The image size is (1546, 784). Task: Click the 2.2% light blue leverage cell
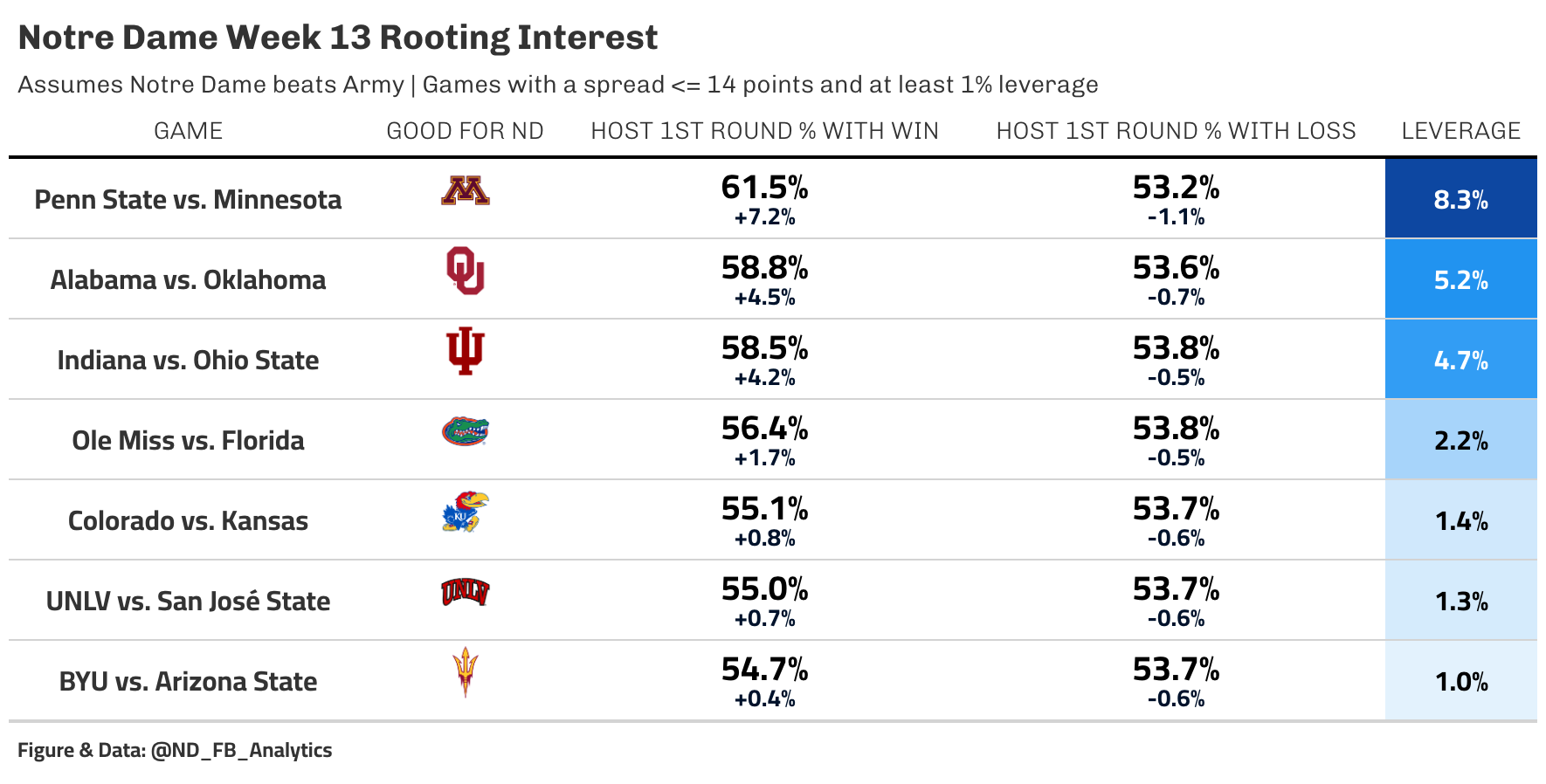click(1461, 439)
